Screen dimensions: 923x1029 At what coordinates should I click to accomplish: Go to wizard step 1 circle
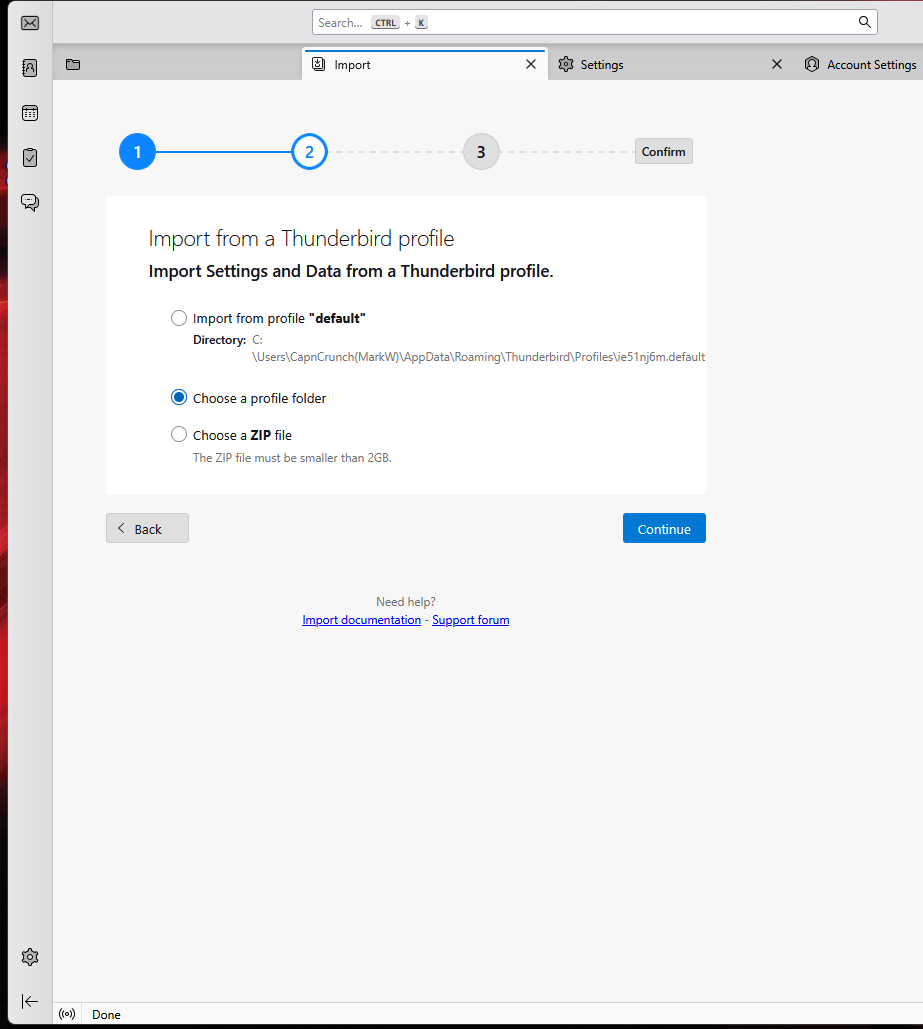click(x=137, y=152)
